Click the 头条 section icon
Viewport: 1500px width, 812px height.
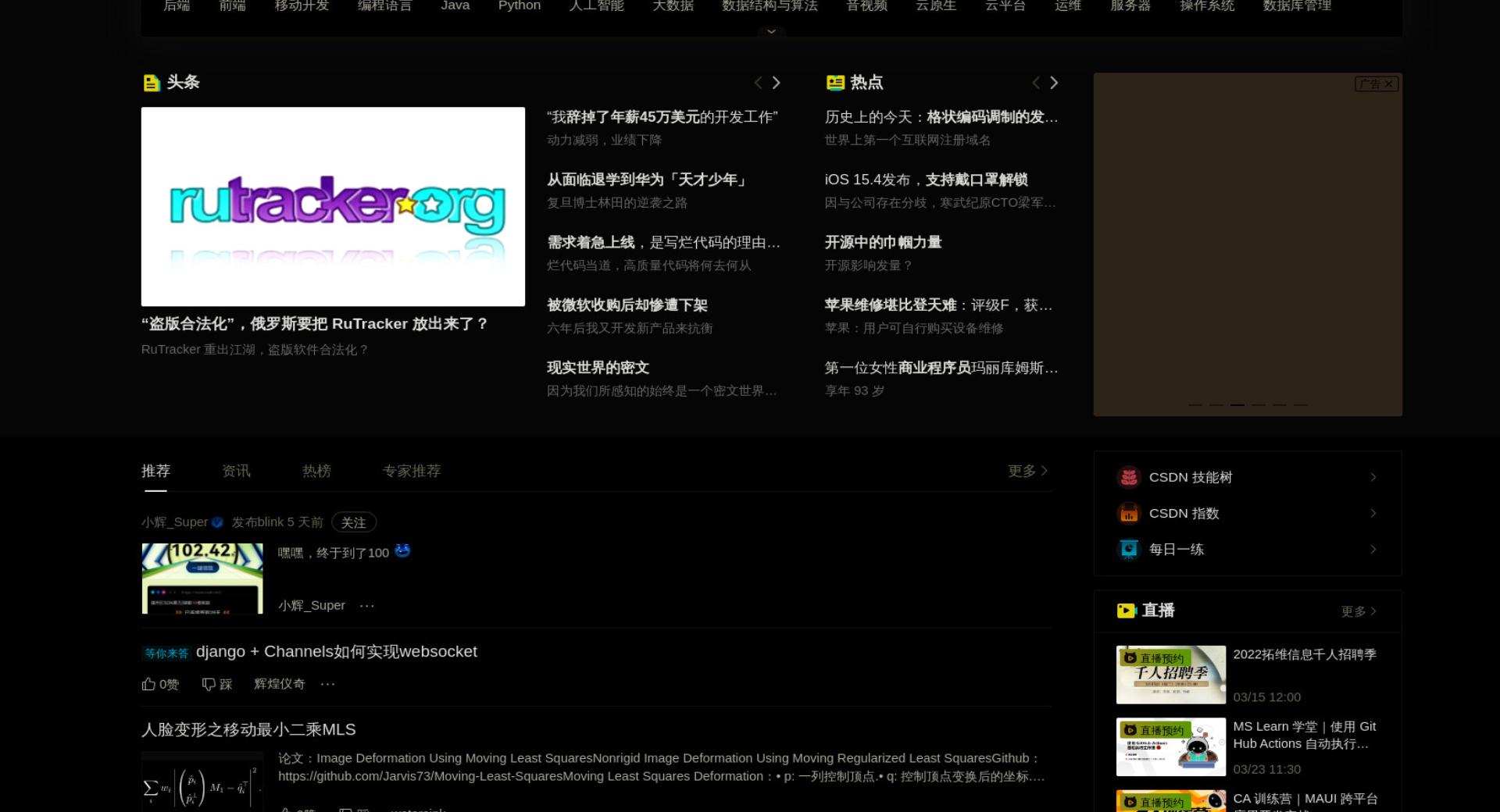click(x=152, y=83)
